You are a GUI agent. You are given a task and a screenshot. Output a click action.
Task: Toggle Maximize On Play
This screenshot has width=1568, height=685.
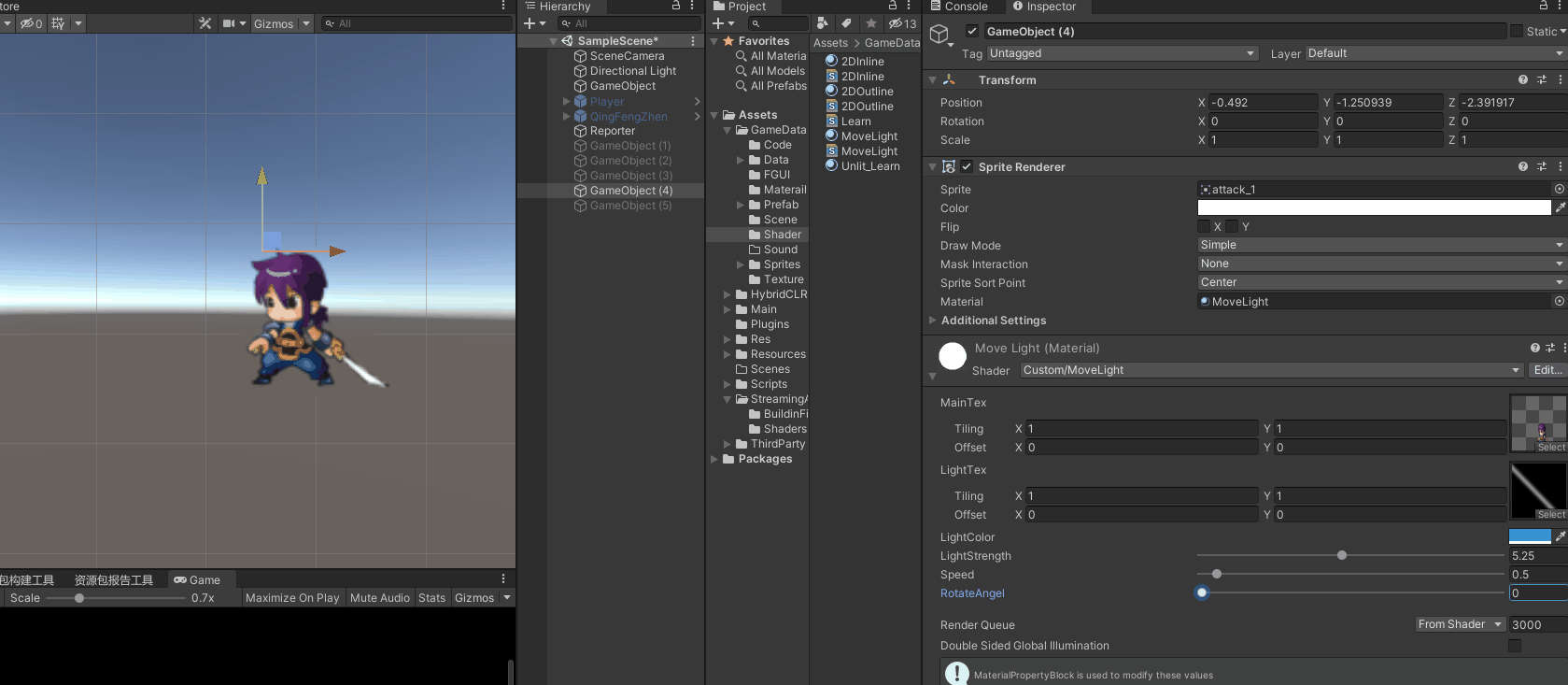(292, 598)
